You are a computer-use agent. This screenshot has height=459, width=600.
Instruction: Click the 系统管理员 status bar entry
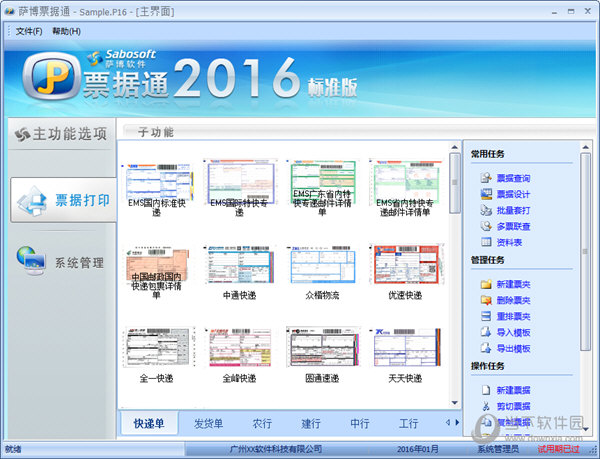(498, 449)
